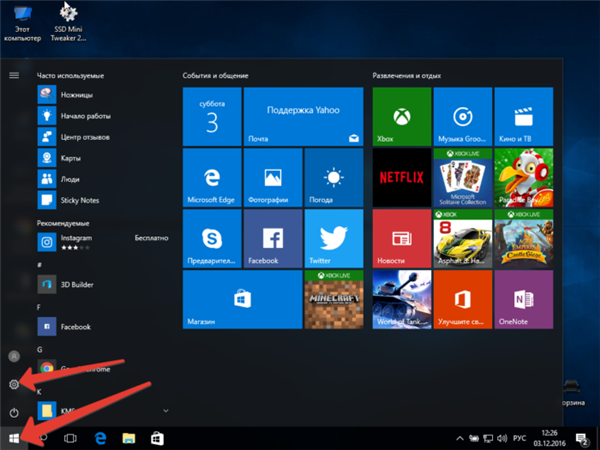Open File Explorer on taskbar
Screen dimensions: 600x450
coord(129,439)
